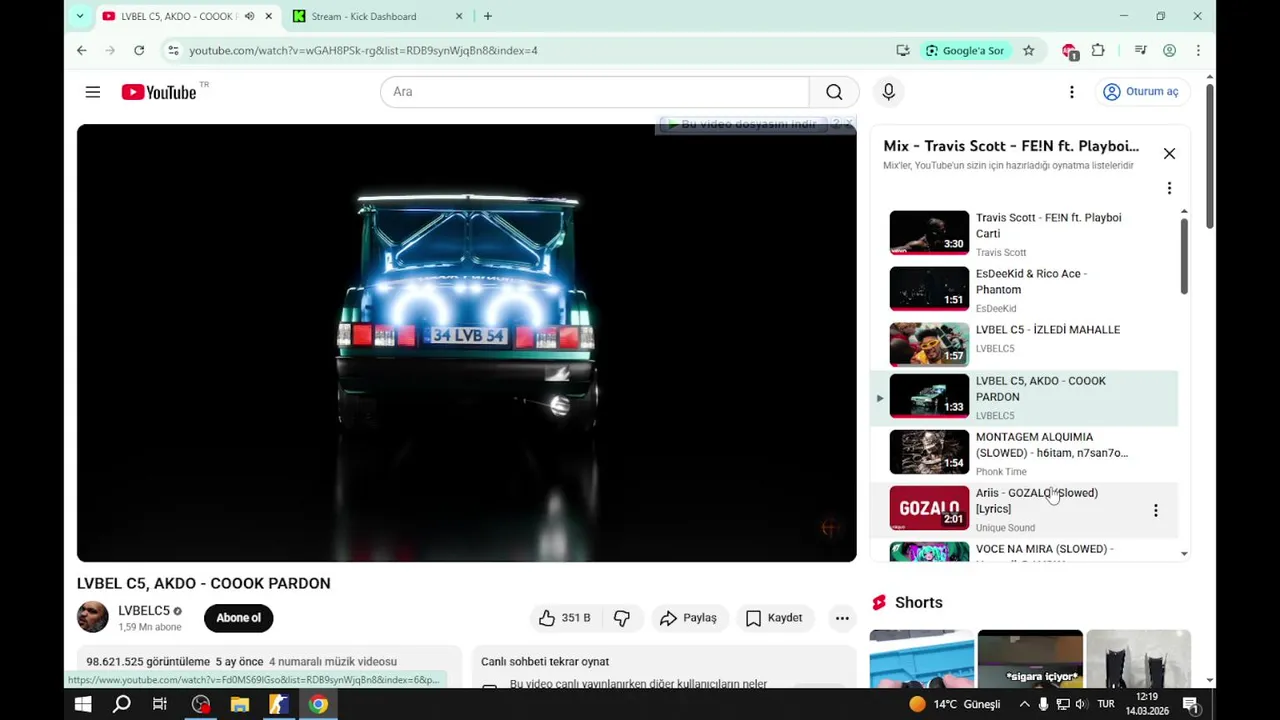
Task: Open options for the GOZALO playlist item
Action: (x=1155, y=510)
